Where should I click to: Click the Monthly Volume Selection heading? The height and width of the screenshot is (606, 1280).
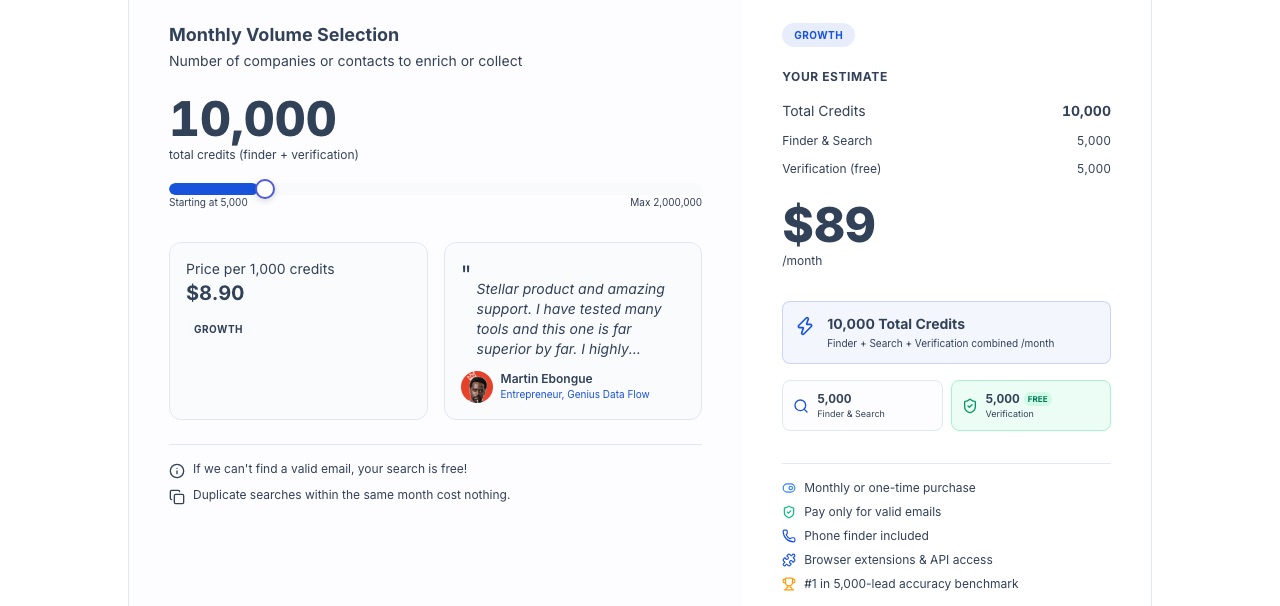284,35
